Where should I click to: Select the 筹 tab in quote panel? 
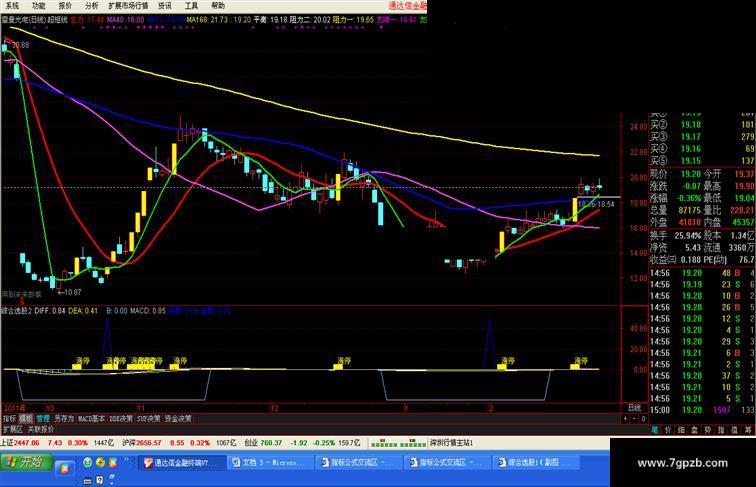[748, 429]
